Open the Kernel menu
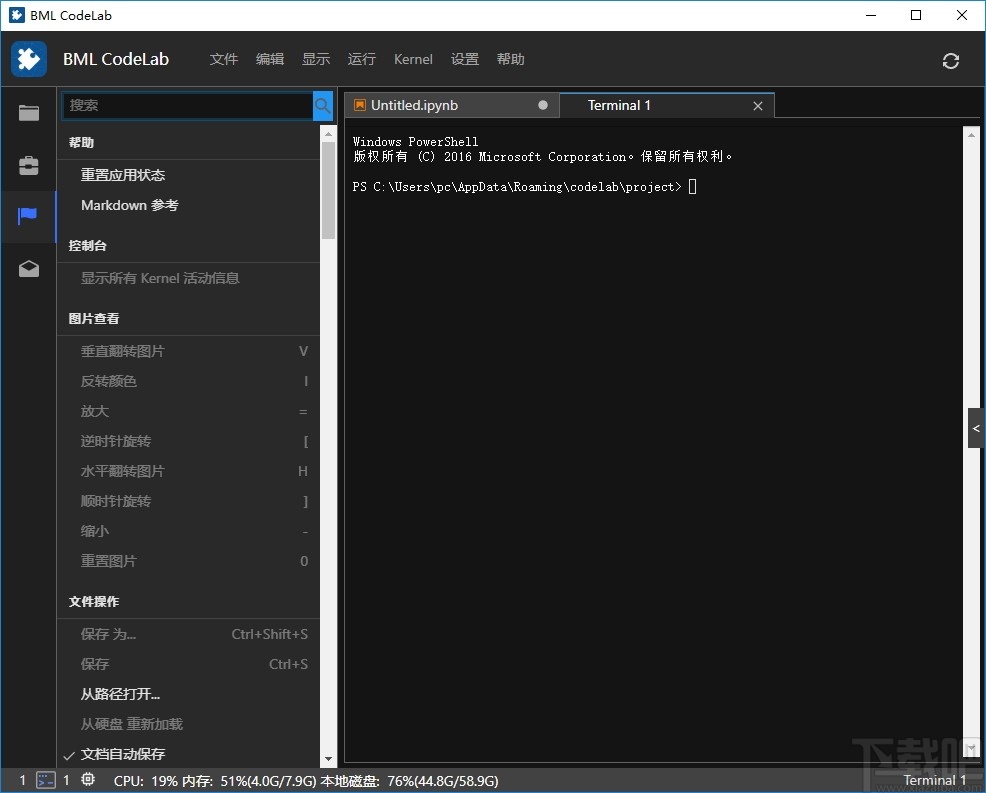 [413, 59]
